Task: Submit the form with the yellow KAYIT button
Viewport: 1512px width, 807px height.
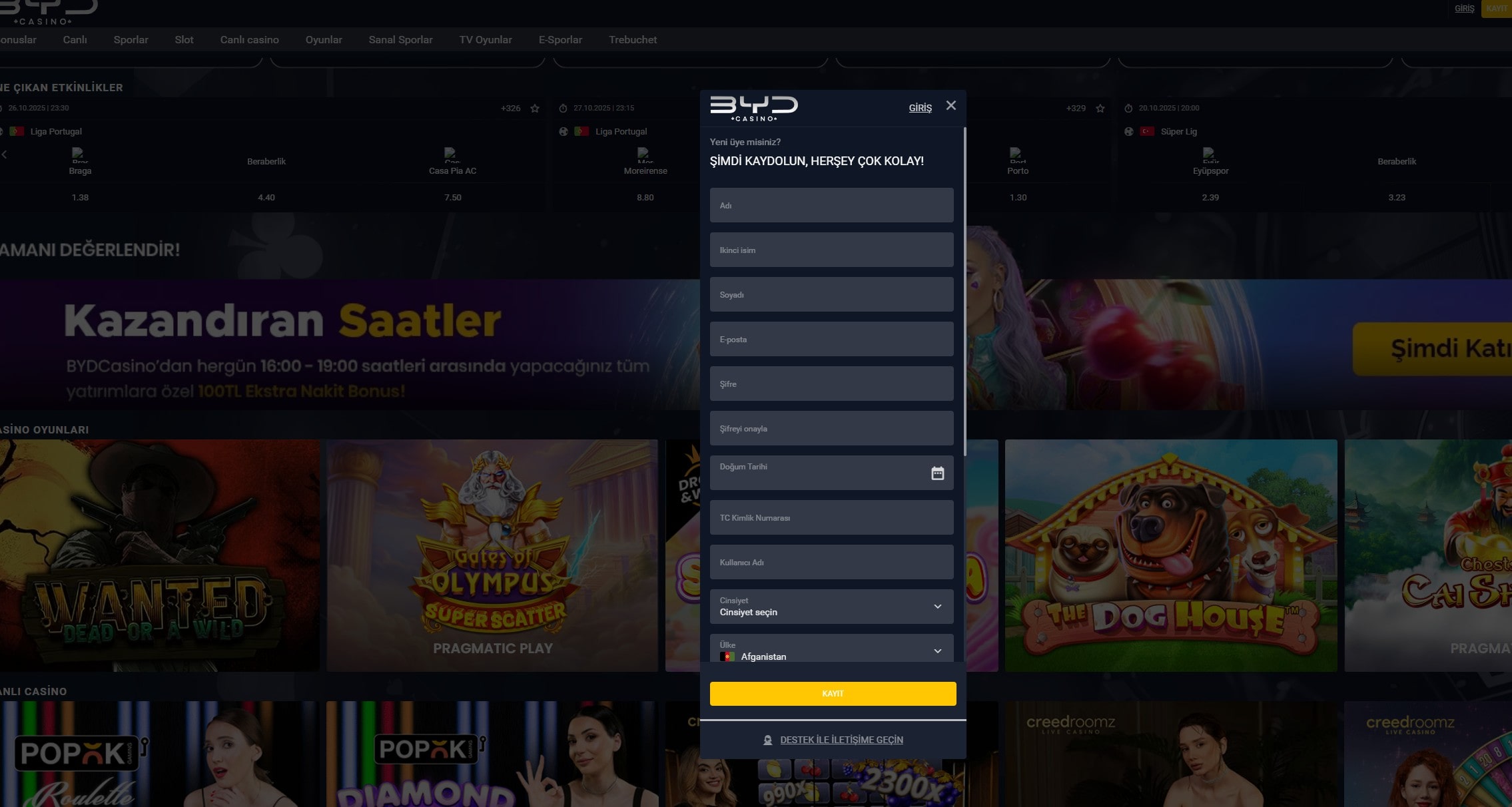Action: [833, 694]
